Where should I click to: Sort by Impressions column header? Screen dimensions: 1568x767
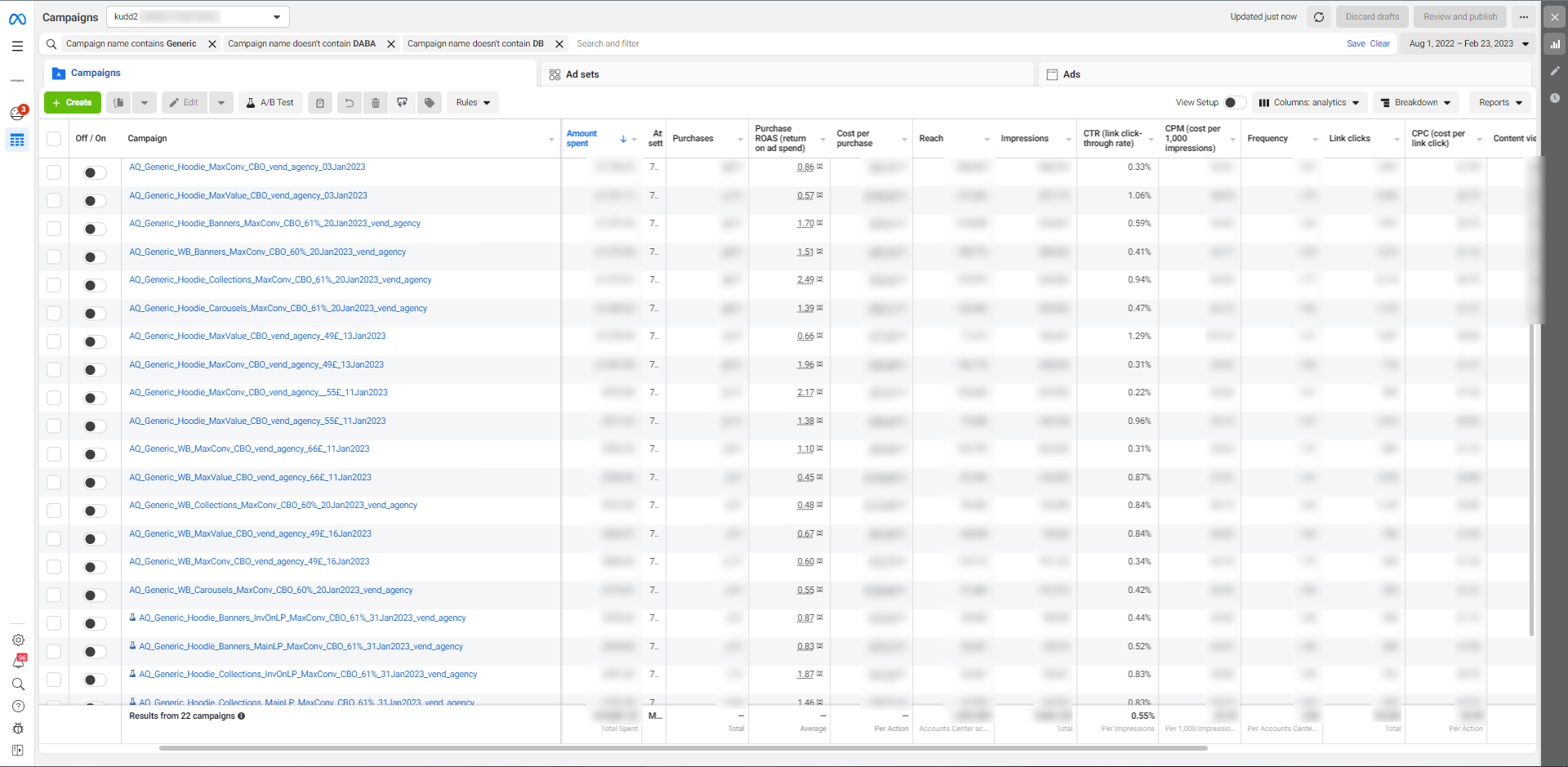[1024, 139]
